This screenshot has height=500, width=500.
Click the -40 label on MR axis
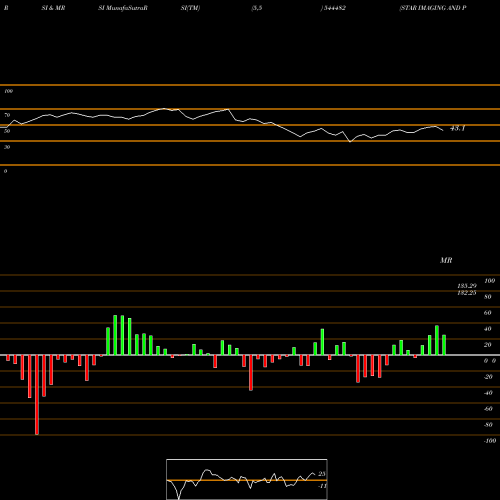pos(488,393)
